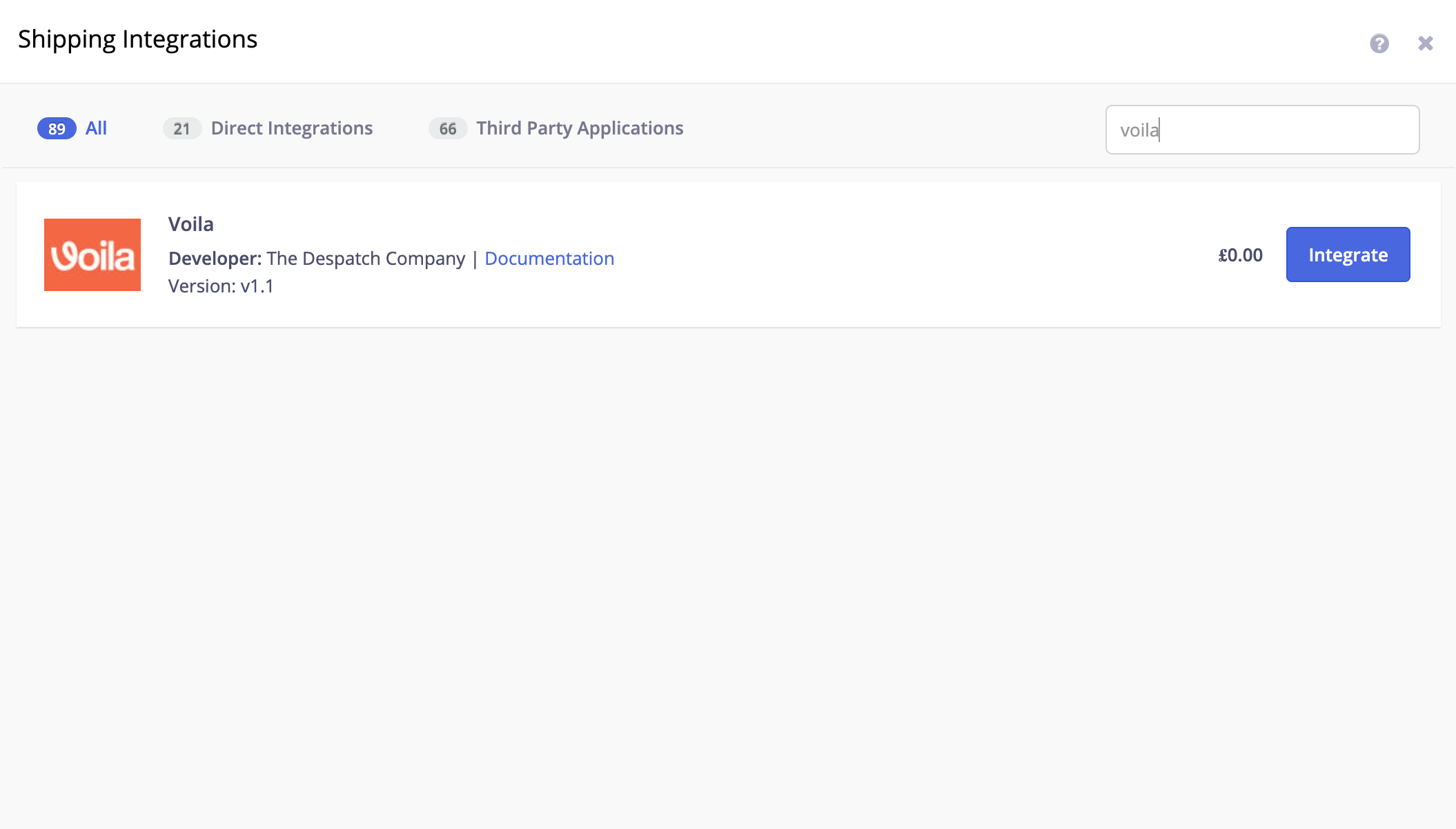Viewport: 1456px width, 829px height.
Task: Click the 21 count badge
Action: pyautogui.click(x=181, y=129)
